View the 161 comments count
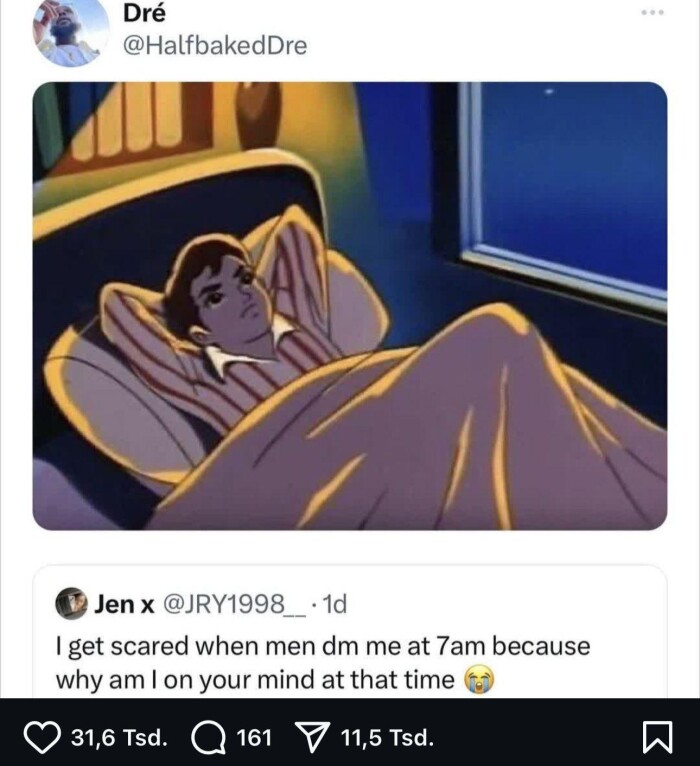 (254, 738)
